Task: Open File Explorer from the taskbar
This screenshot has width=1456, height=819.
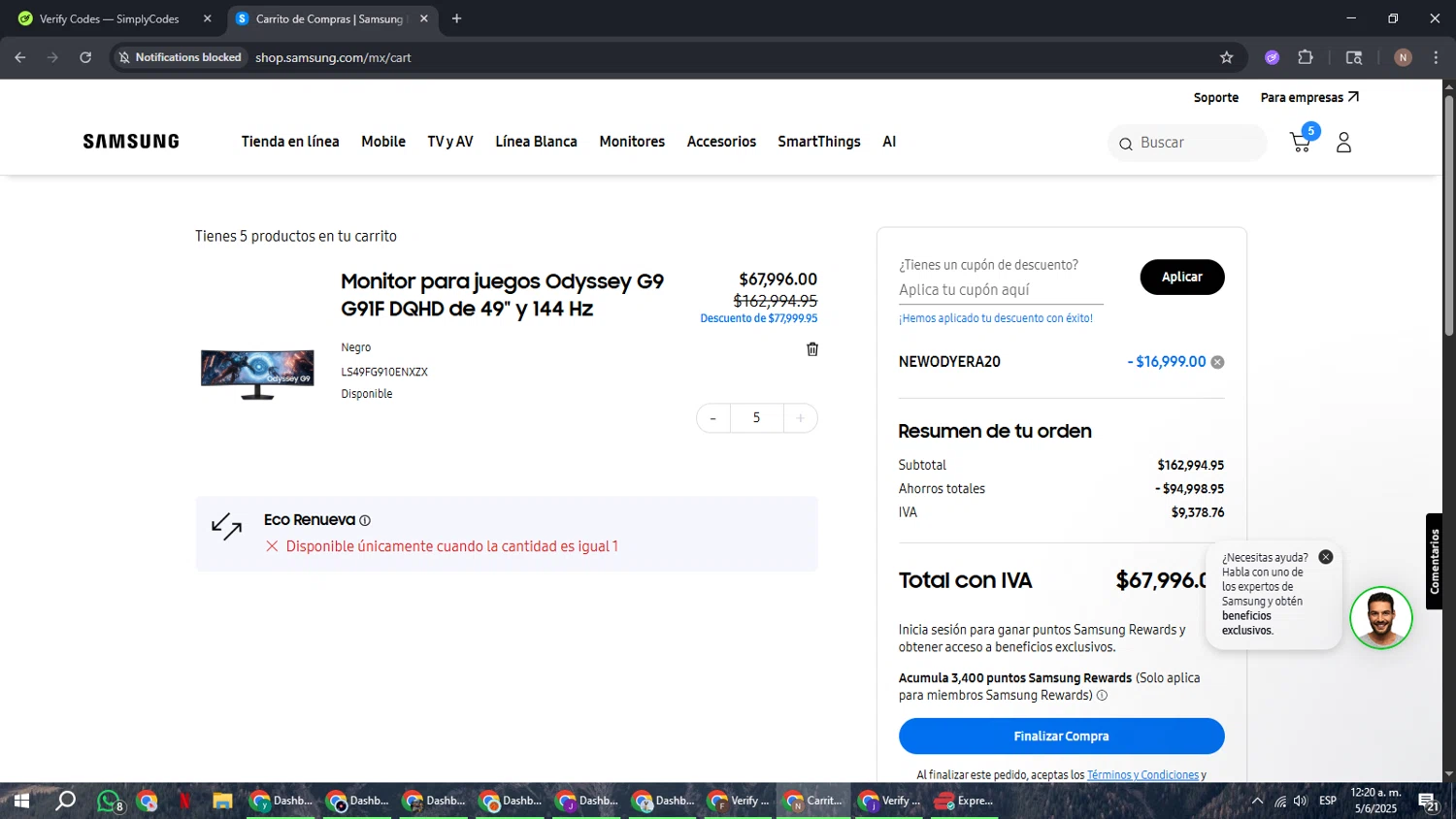Action: 222,801
